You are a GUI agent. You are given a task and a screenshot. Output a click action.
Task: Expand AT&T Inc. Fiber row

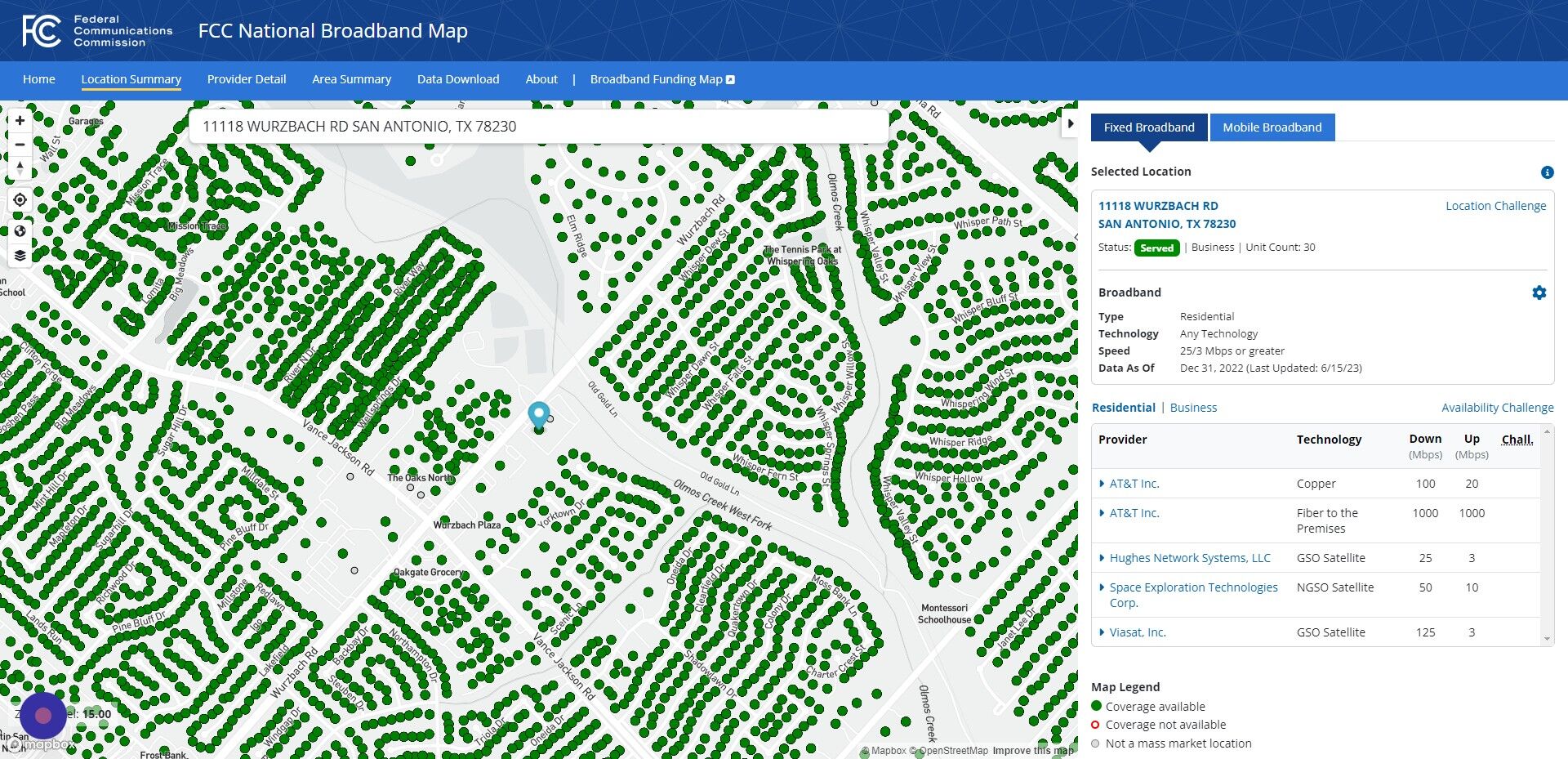click(1102, 513)
